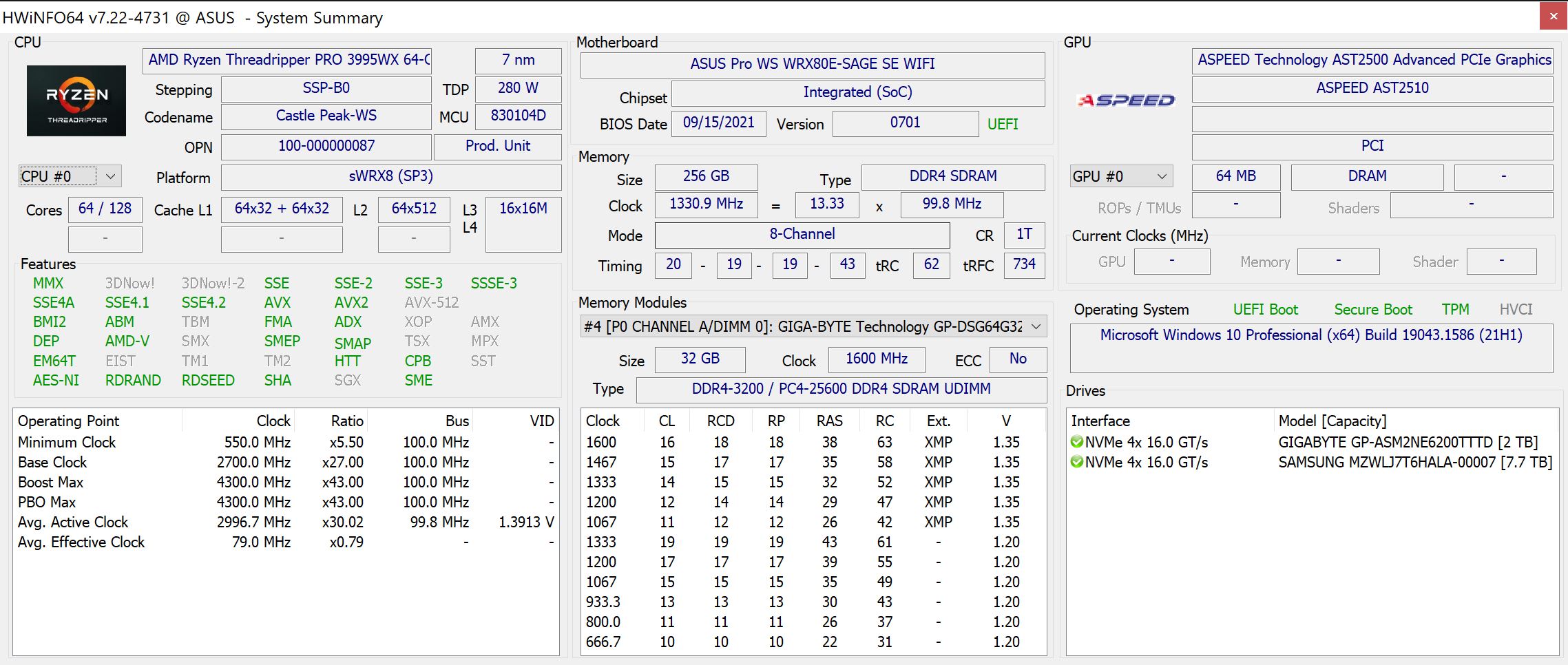Image resolution: width=1568 pixels, height=665 pixels.
Task: Click the CR value 1T
Action: 1025,234
